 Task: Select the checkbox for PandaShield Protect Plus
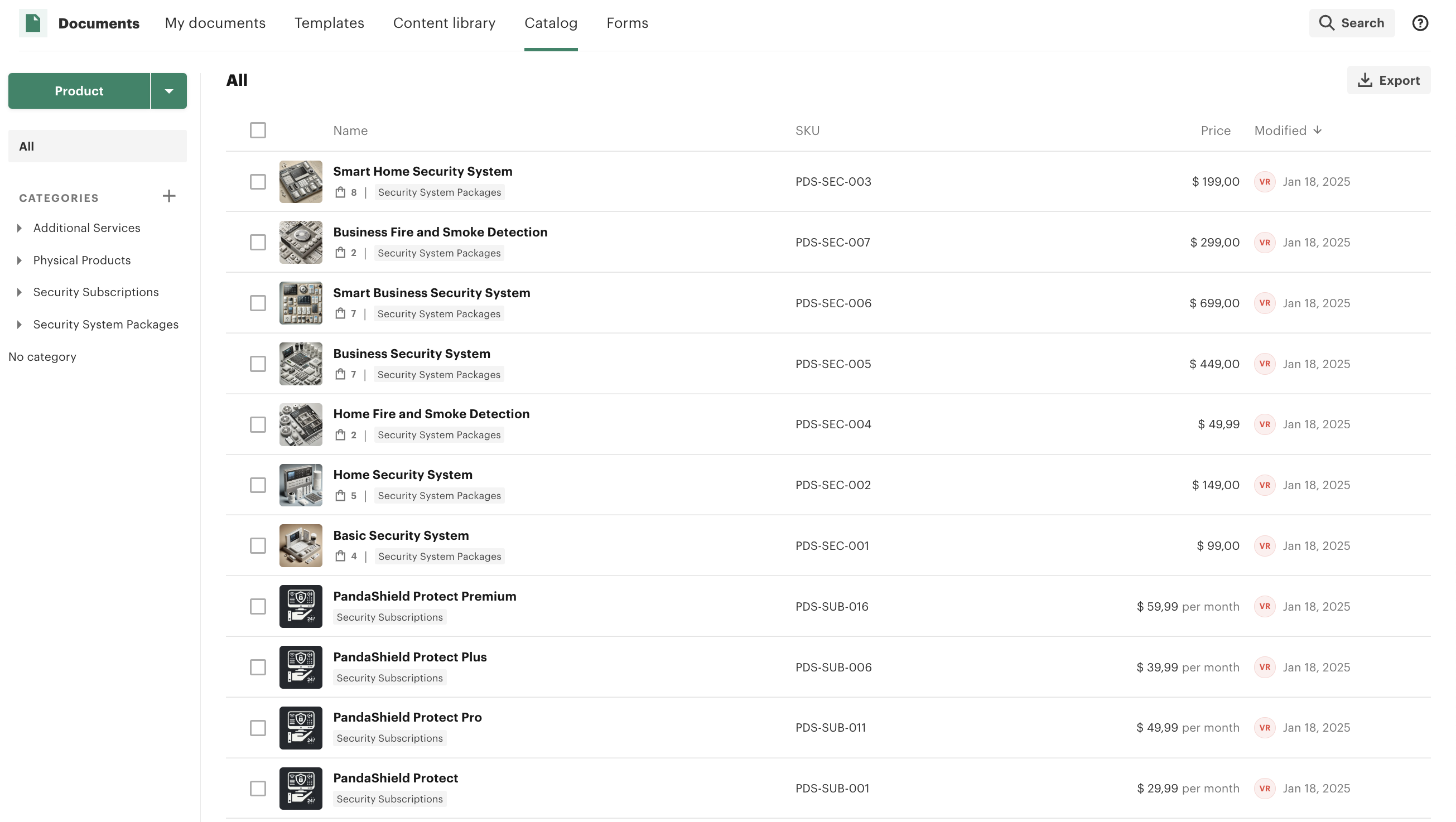coord(258,667)
